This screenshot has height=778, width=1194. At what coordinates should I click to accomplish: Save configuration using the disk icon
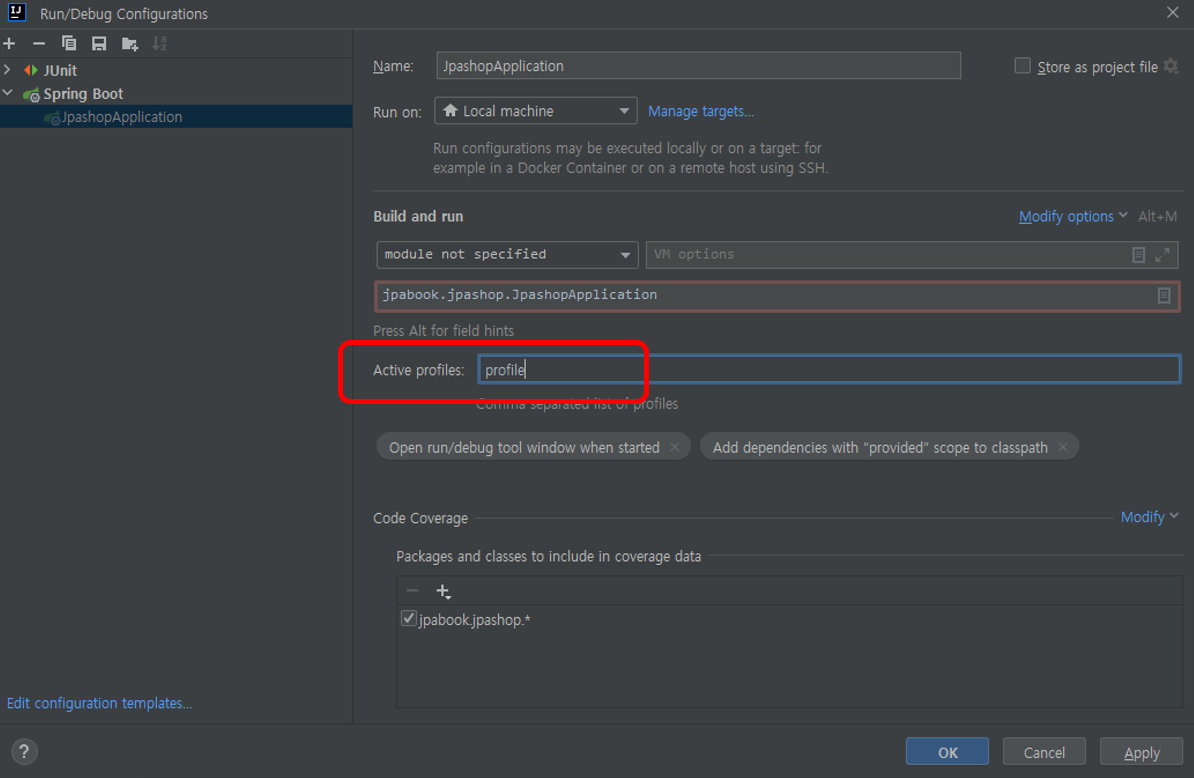(99, 43)
